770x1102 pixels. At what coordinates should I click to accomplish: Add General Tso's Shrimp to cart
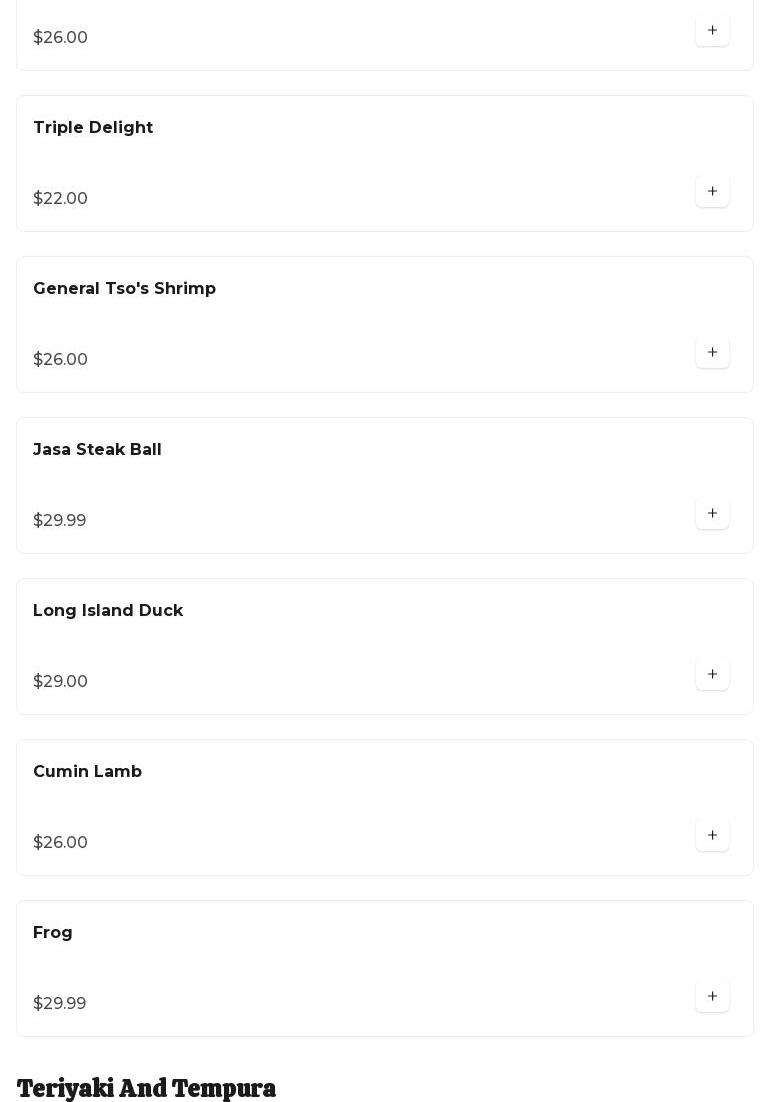[712, 352]
